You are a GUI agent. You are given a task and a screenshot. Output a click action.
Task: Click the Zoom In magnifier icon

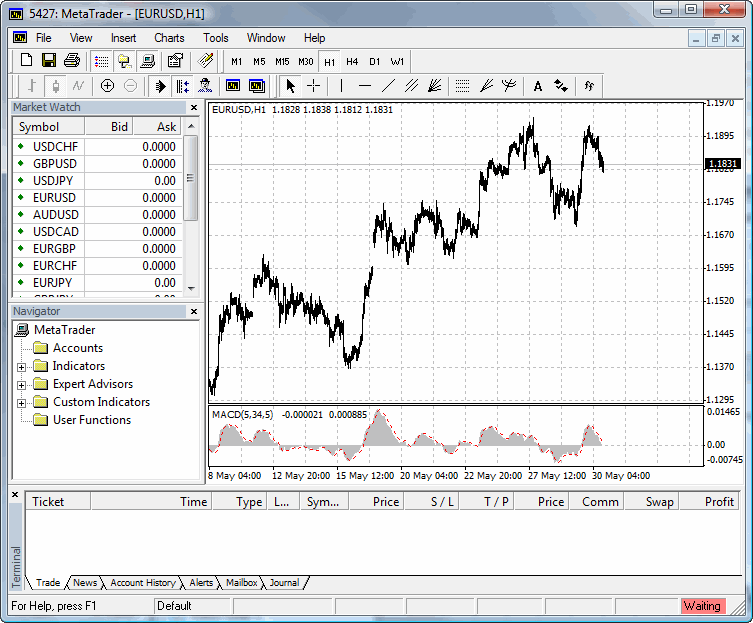(107, 86)
